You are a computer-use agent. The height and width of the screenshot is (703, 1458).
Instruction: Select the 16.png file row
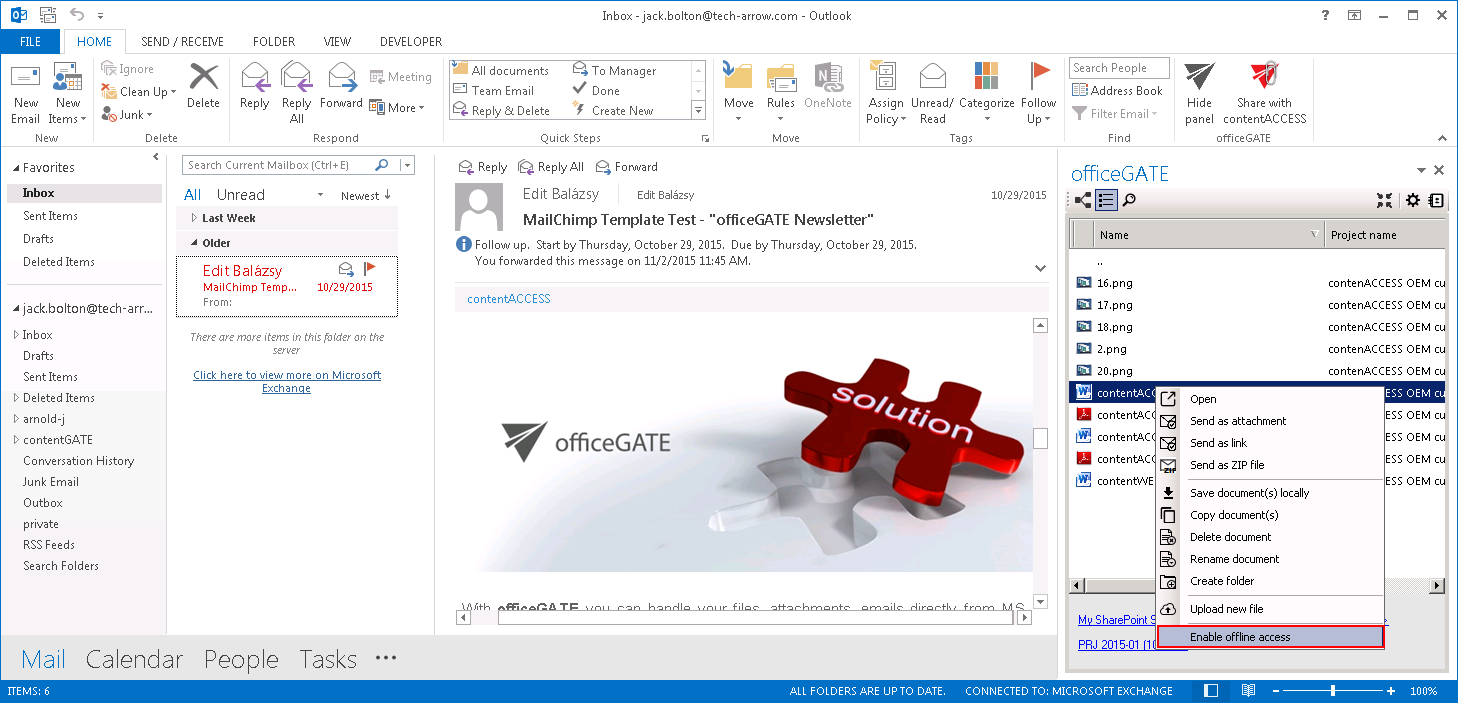pyautogui.click(x=1258, y=283)
